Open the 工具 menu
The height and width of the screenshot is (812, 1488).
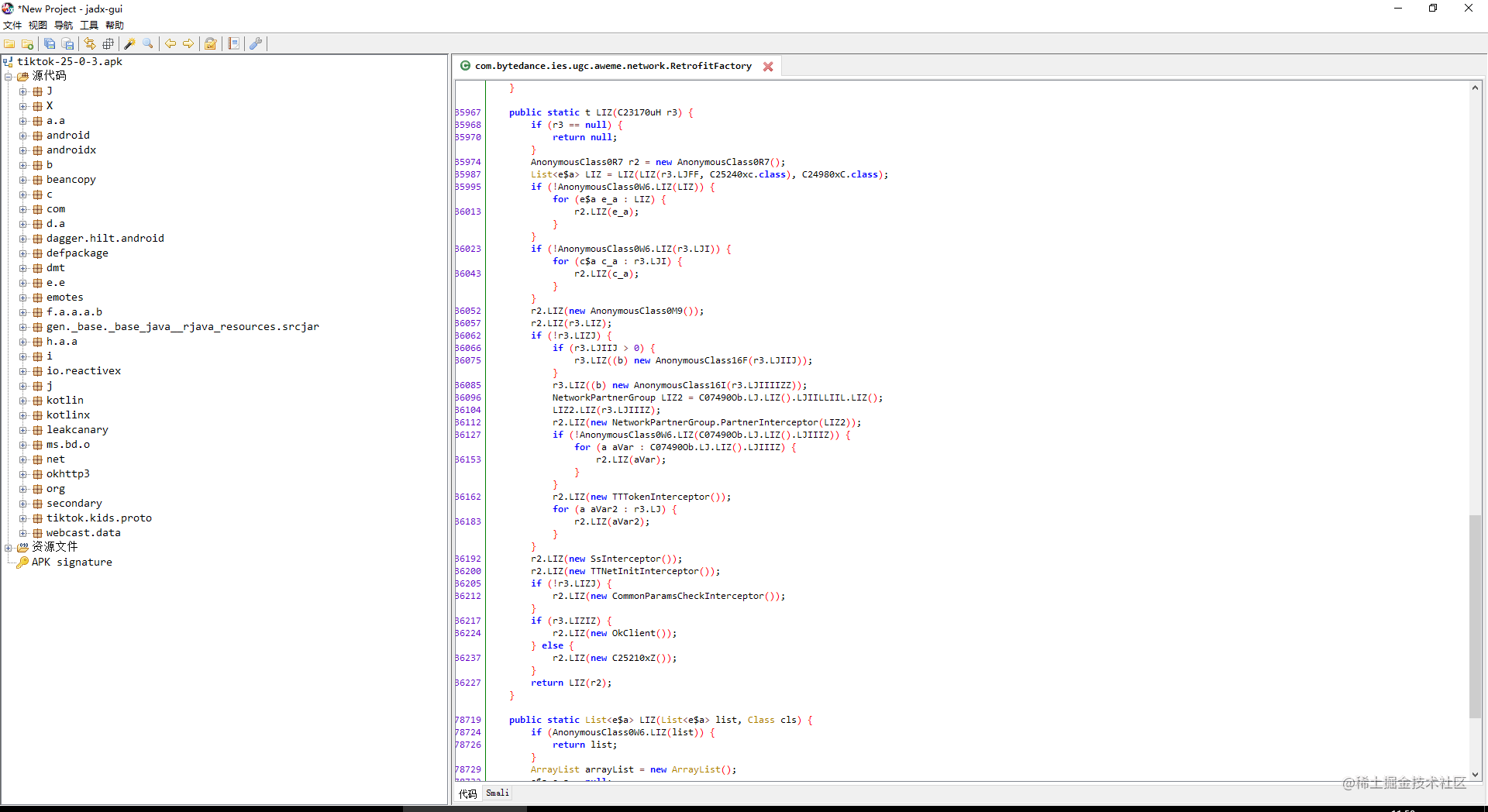[89, 26]
